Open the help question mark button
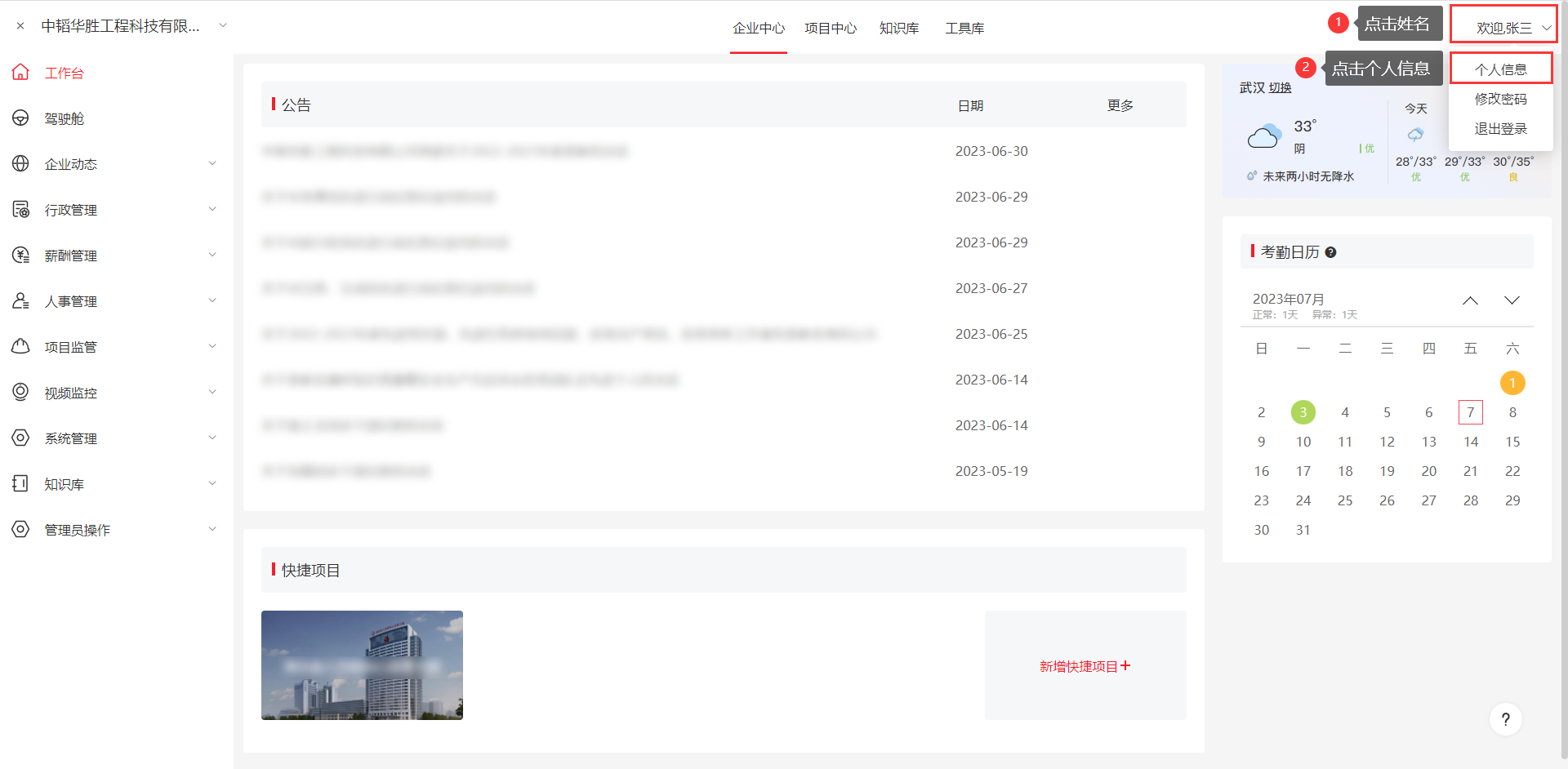Image resolution: width=1568 pixels, height=769 pixels. (1505, 719)
